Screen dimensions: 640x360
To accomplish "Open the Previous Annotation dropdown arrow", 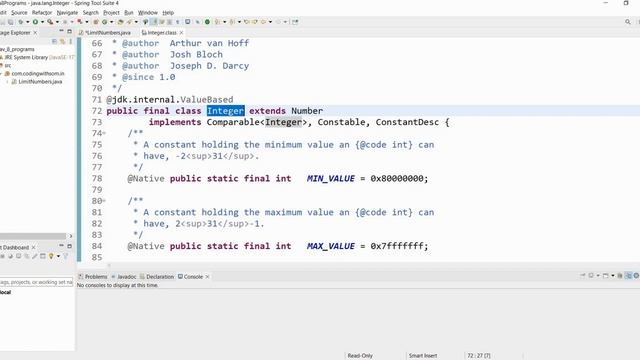I will coord(239,22).
